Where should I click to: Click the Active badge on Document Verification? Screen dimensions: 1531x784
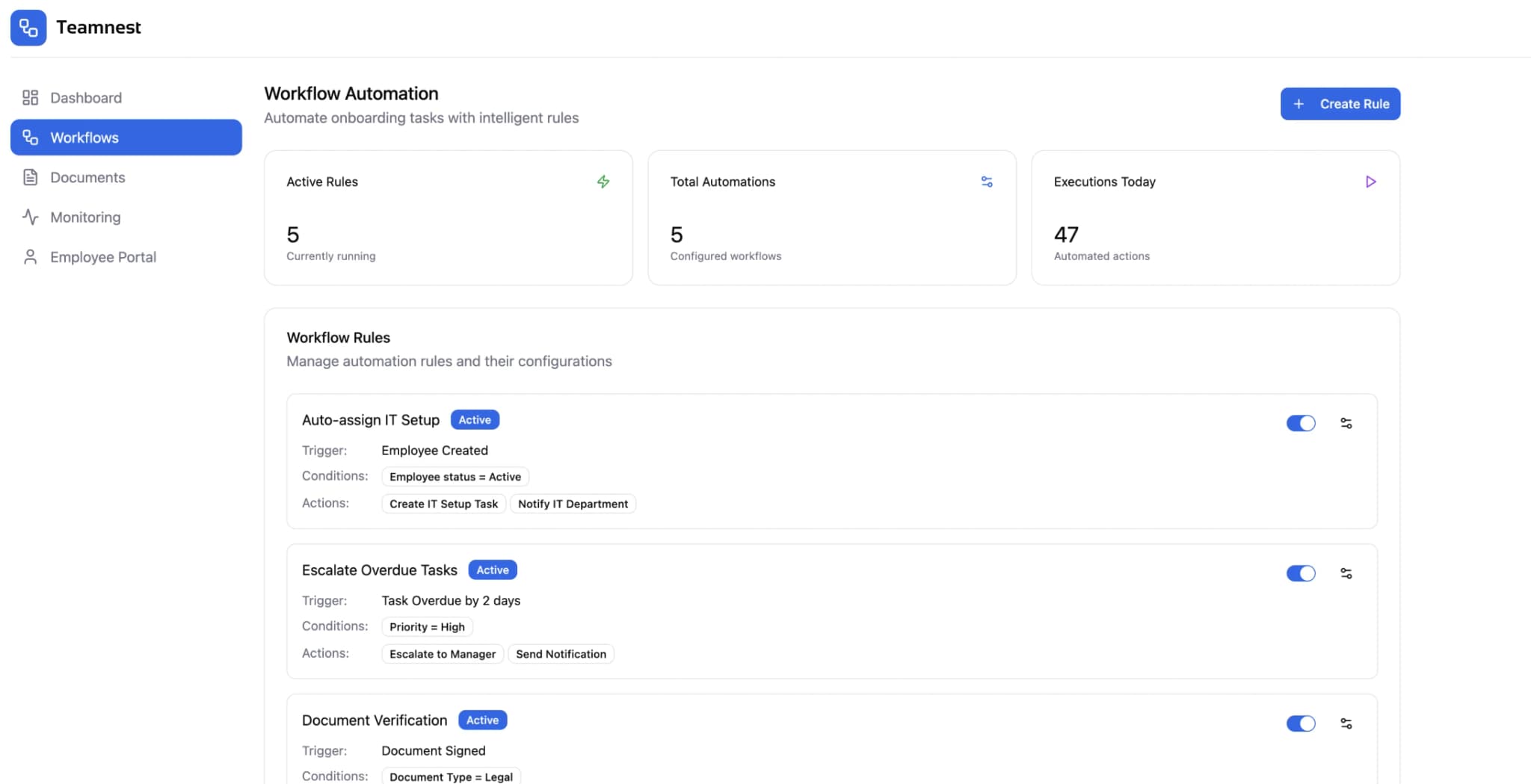[x=482, y=720]
